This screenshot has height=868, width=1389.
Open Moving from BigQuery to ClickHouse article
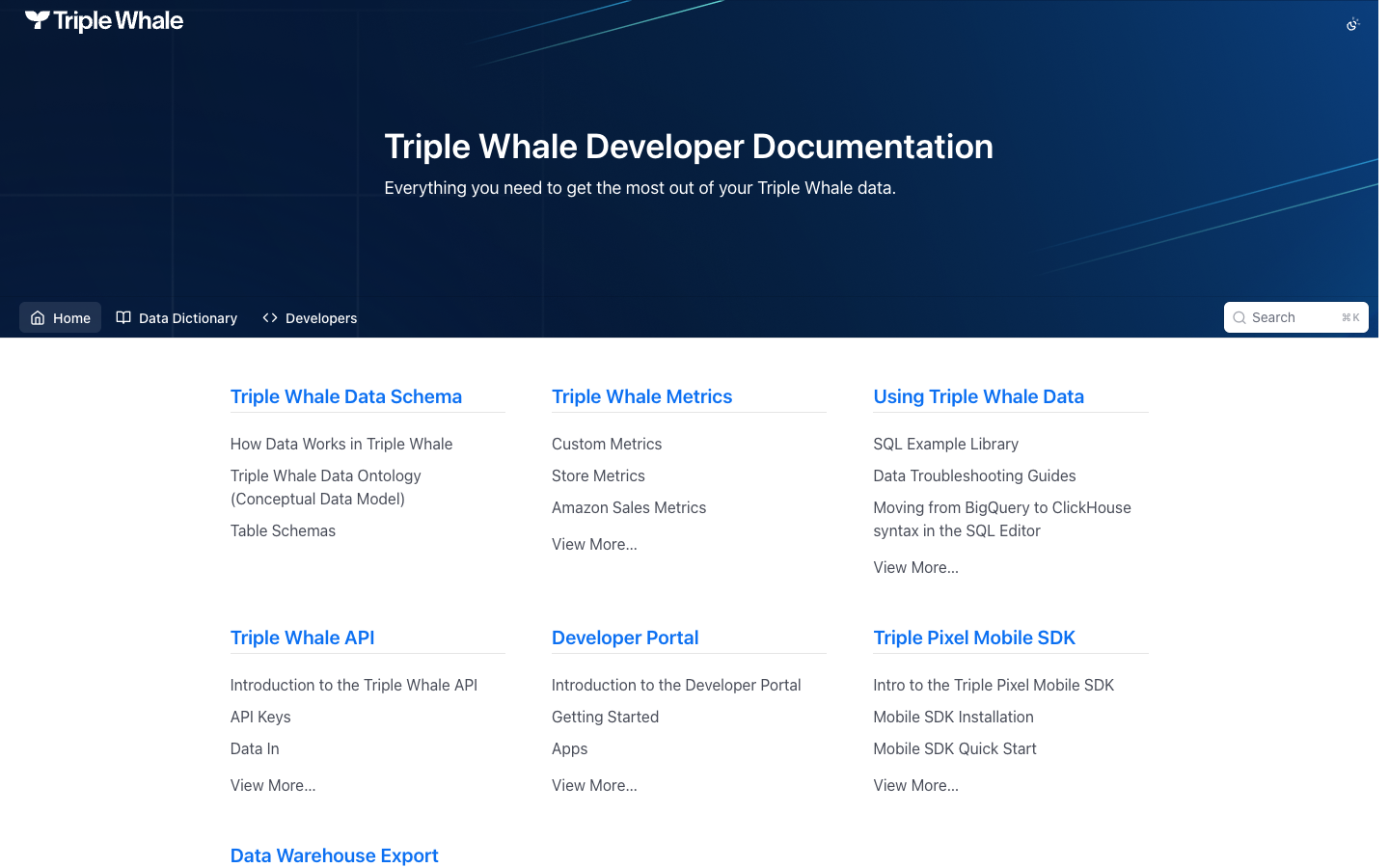tap(1002, 519)
